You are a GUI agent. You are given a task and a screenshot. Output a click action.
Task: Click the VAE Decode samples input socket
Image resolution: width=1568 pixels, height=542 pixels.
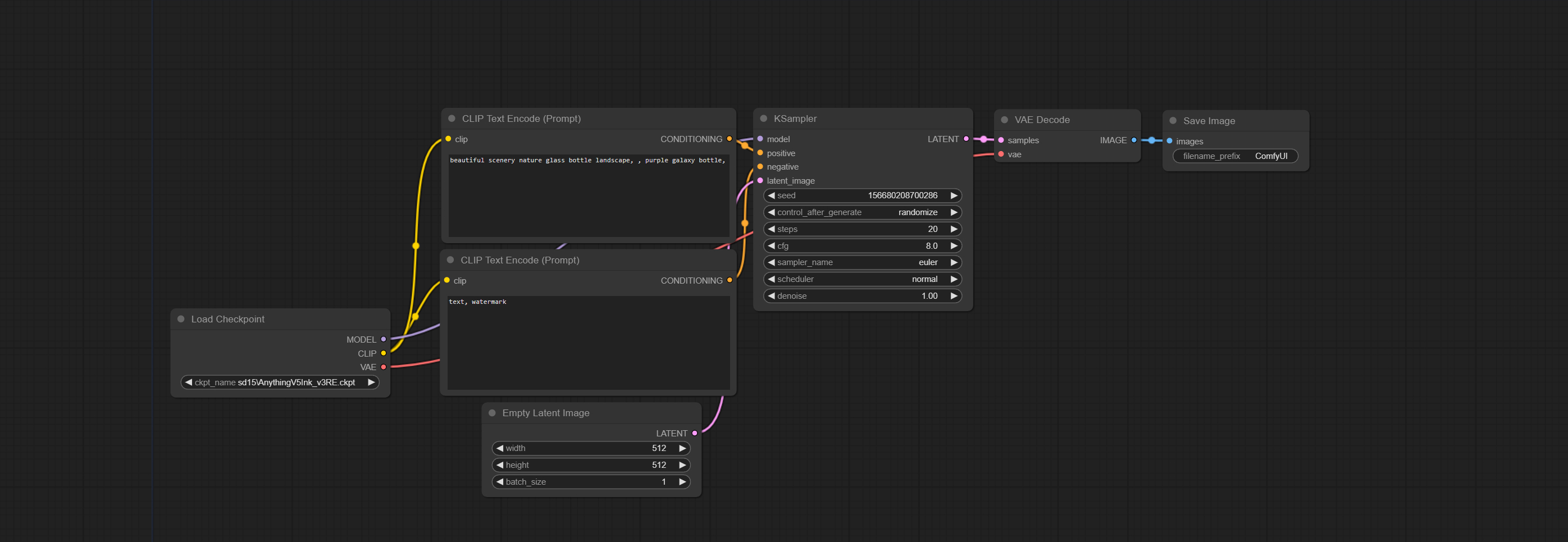point(1001,140)
